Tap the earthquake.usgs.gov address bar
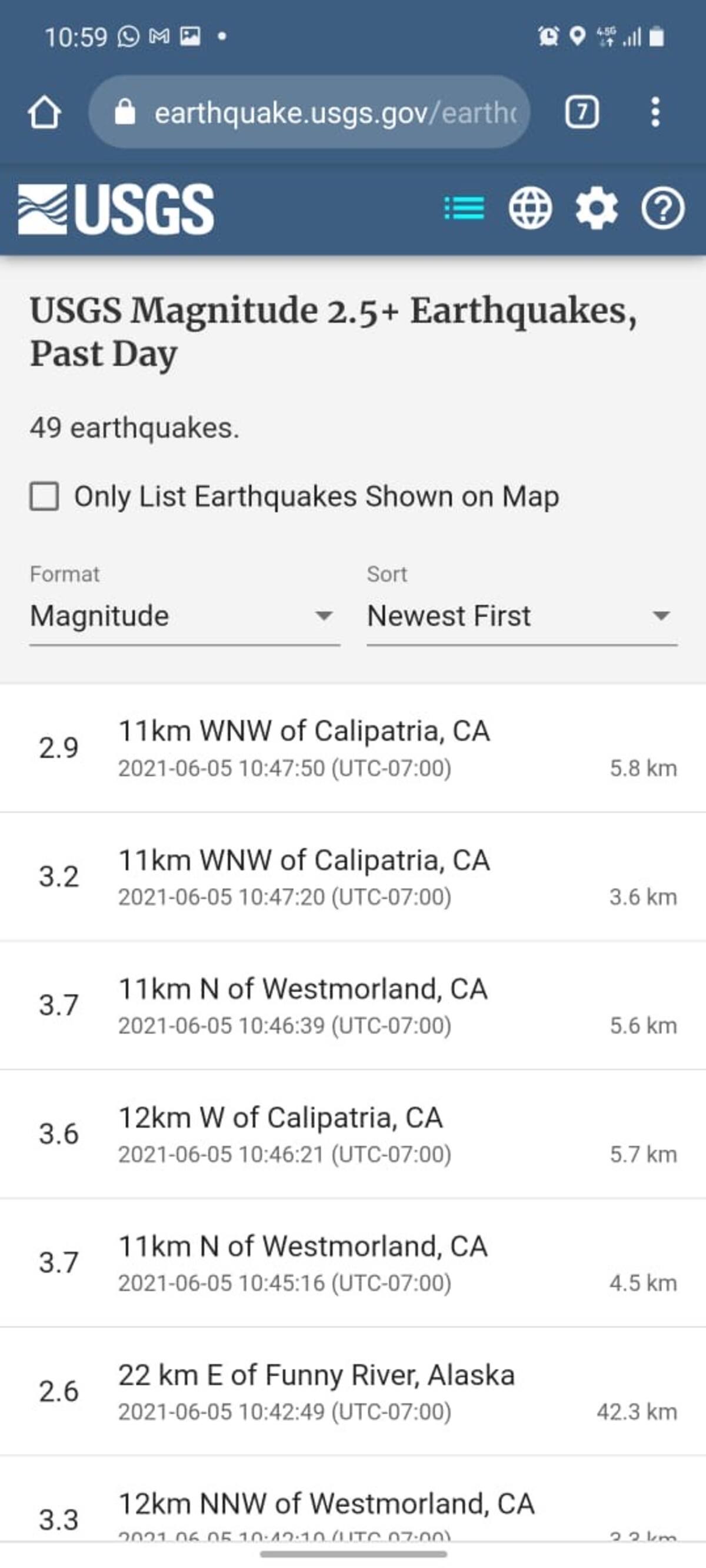This screenshot has height=1568, width=706. [335, 113]
